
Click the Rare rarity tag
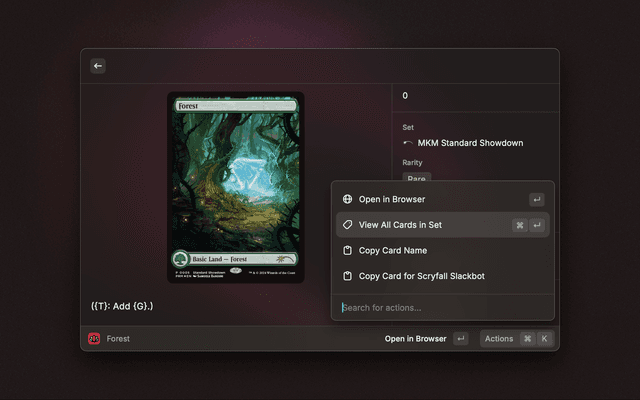(416, 178)
